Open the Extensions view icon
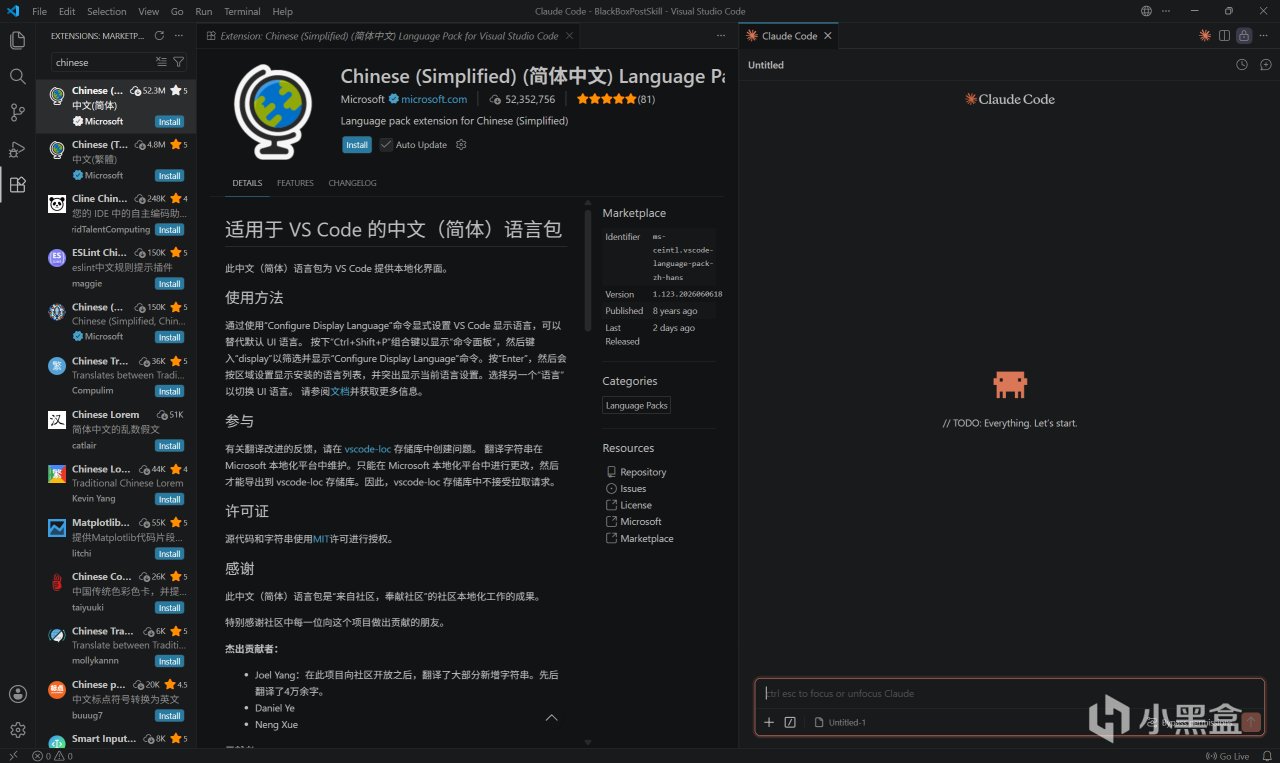 17,185
